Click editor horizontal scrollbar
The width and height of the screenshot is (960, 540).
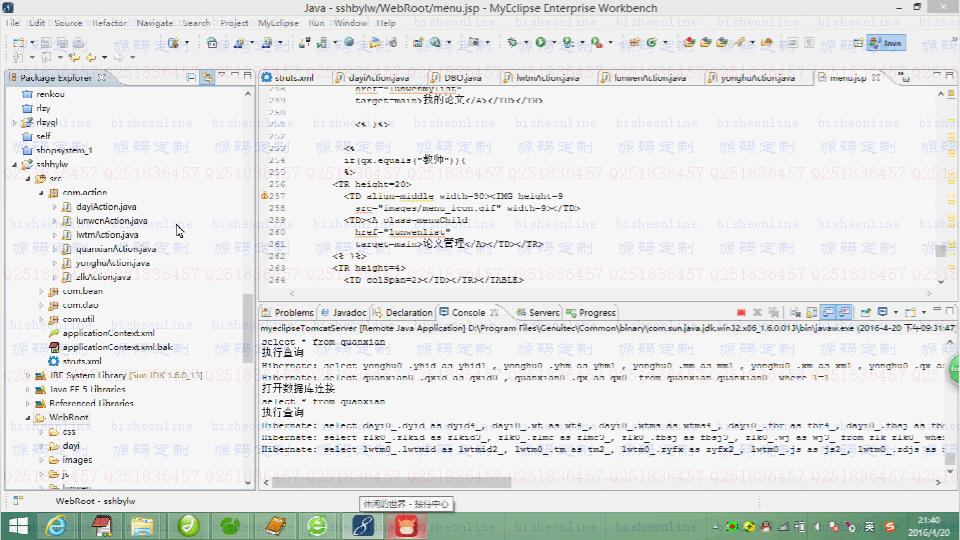pos(609,293)
